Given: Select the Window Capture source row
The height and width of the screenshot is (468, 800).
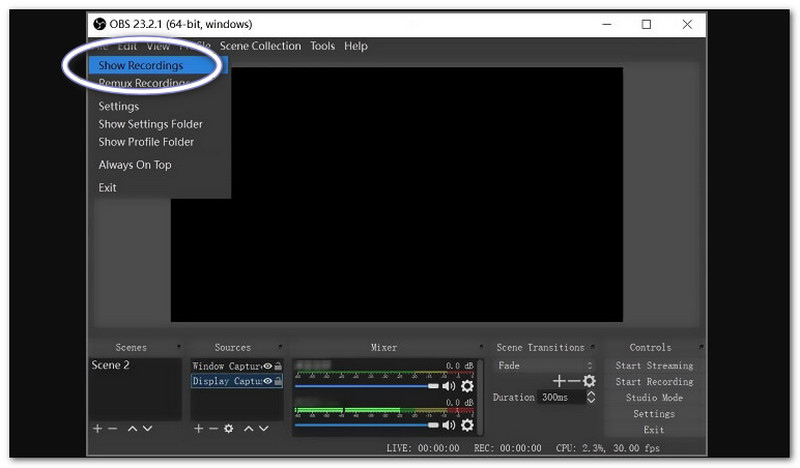Looking at the screenshot, I should pos(237,366).
